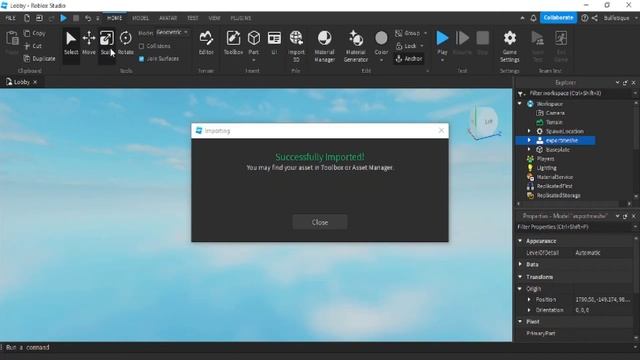Open the Material Manager
The width and height of the screenshot is (640, 360).
click(324, 46)
